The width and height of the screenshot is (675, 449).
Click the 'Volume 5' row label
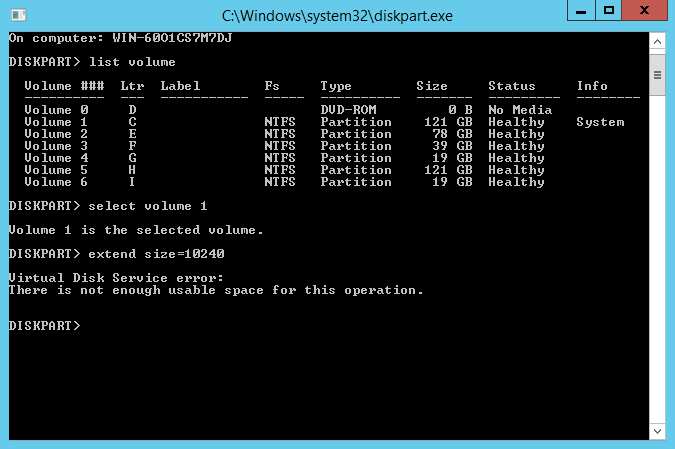pos(56,170)
